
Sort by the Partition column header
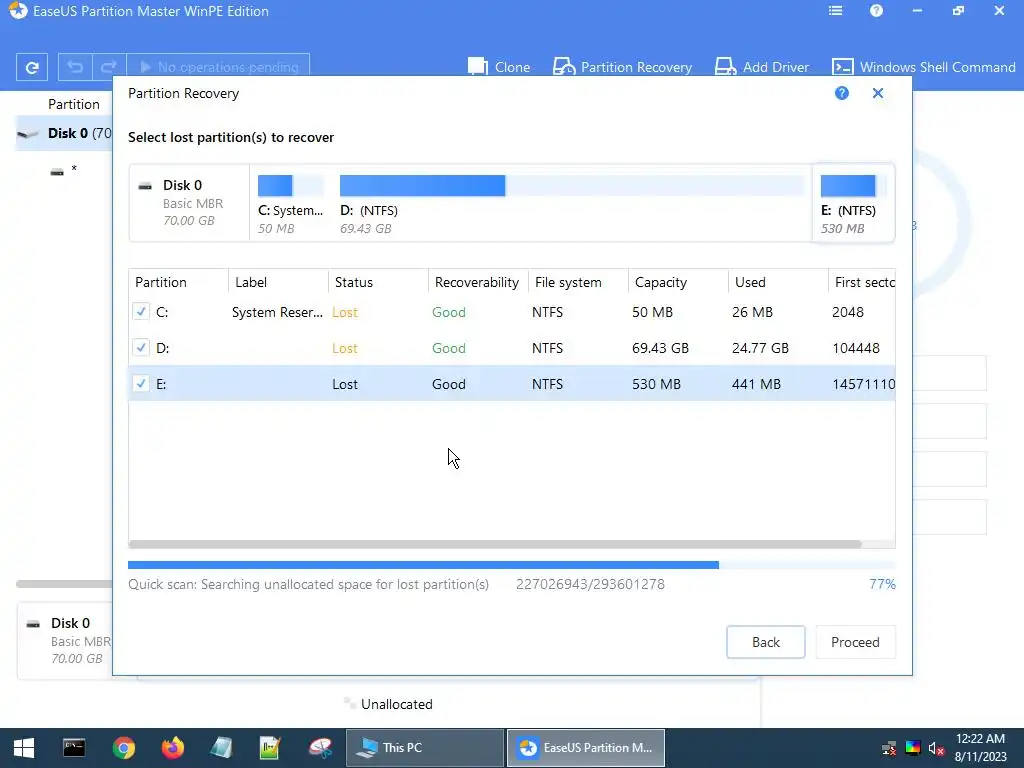pos(178,282)
